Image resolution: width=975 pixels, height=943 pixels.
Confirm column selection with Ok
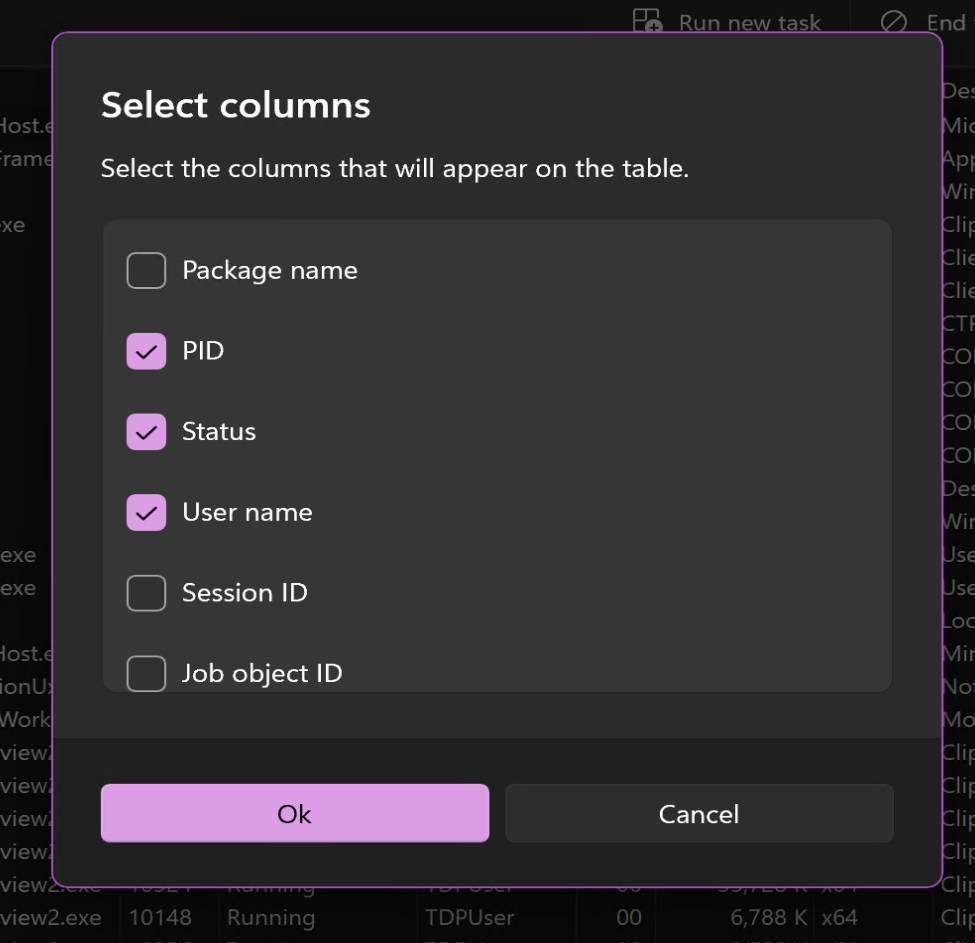click(294, 813)
